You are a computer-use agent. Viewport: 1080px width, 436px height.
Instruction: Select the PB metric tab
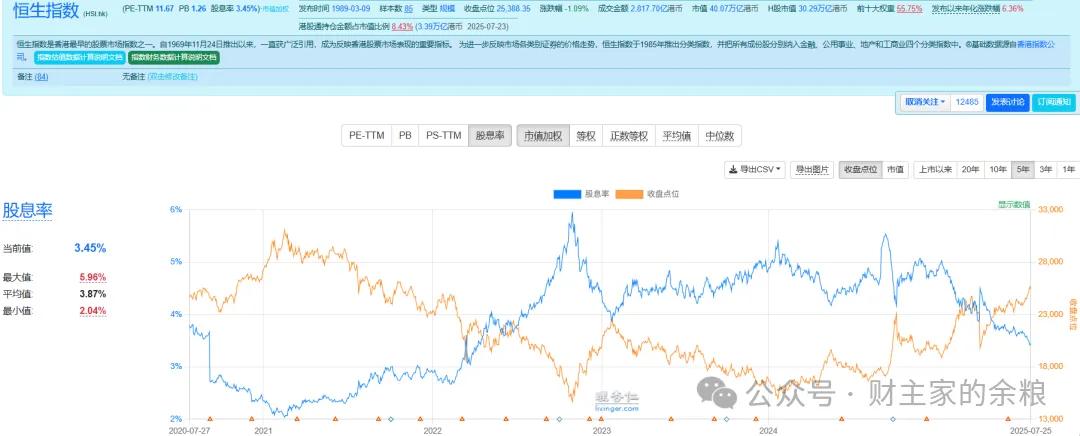[405, 136]
